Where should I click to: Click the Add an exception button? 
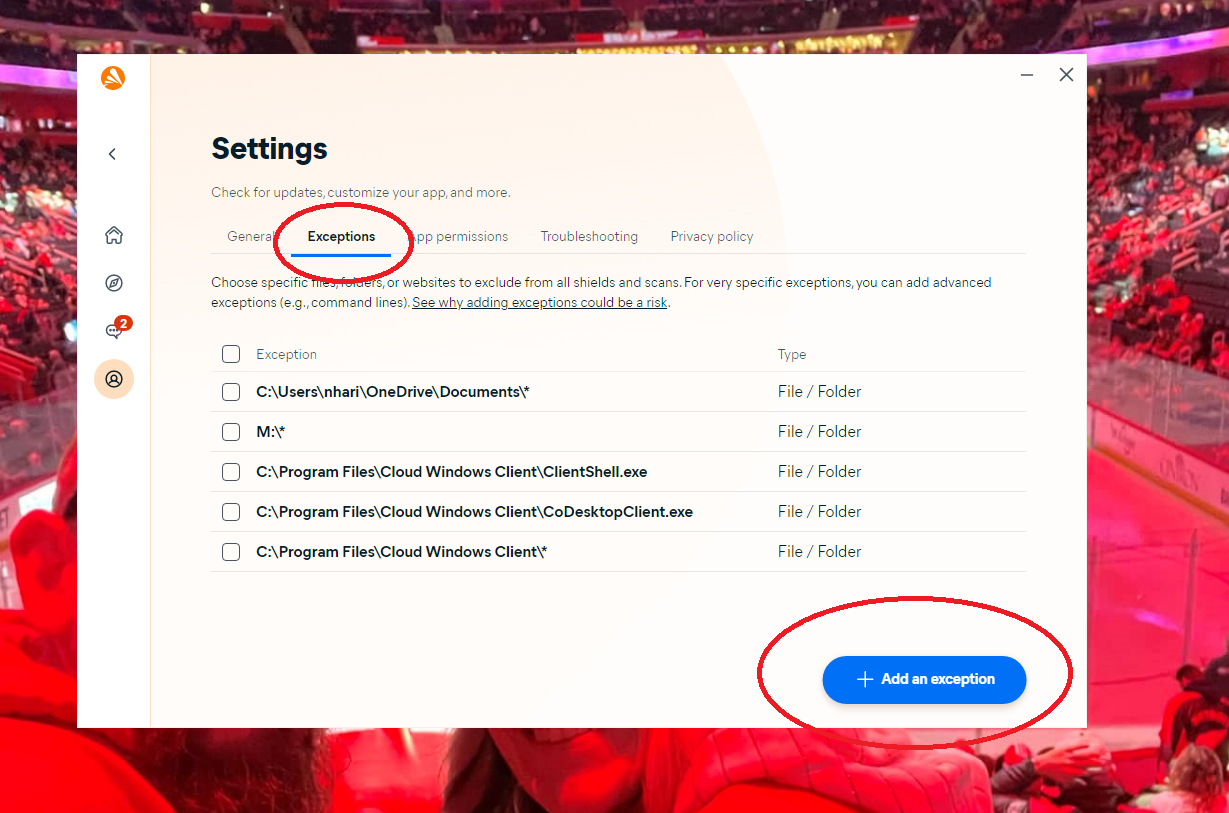(x=924, y=679)
